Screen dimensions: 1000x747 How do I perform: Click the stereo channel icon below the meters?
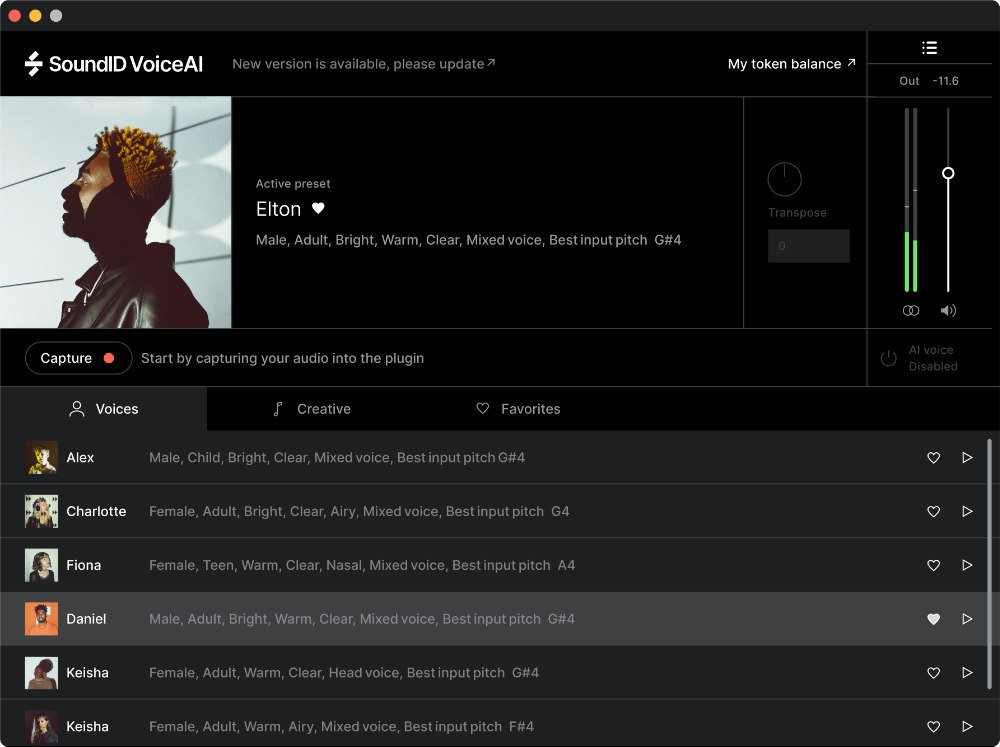[911, 310]
